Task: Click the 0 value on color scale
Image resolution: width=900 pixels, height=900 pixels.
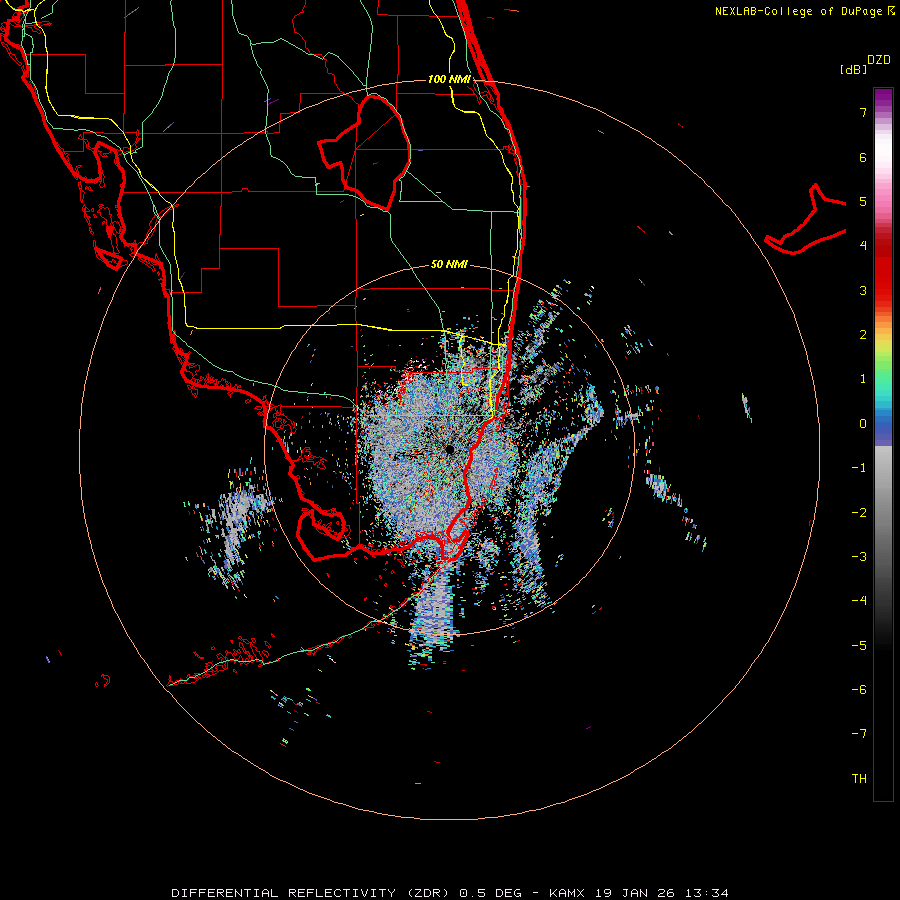Action: pyautogui.click(x=863, y=424)
